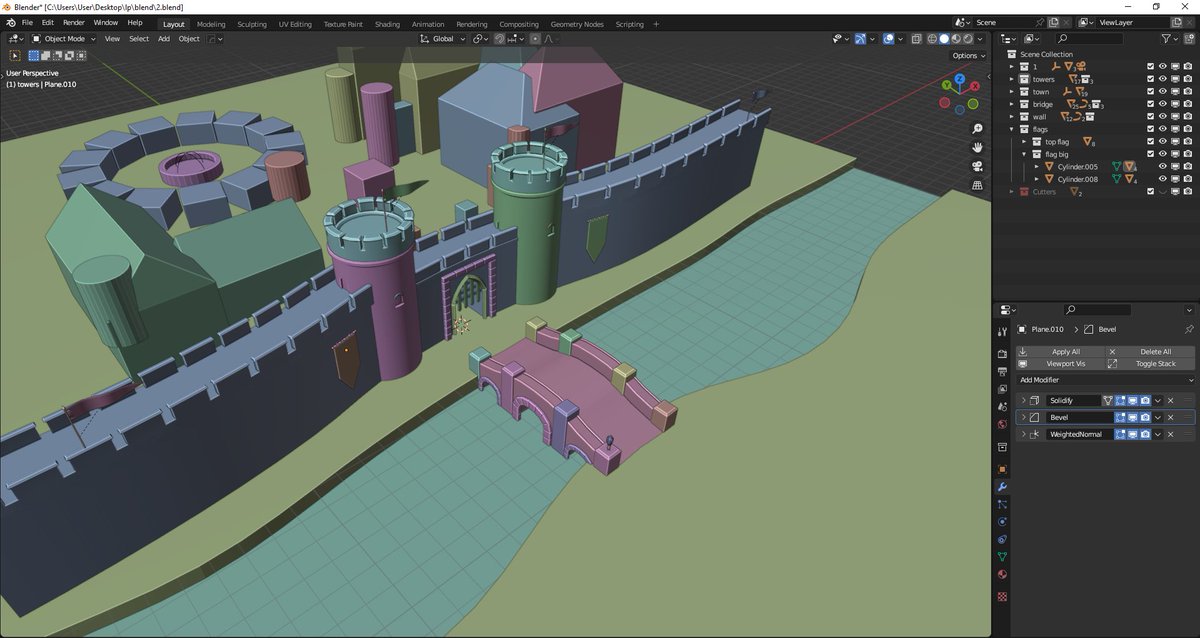1200x638 pixels.
Task: Open the Particles properties tab icon
Action: 1002,504
